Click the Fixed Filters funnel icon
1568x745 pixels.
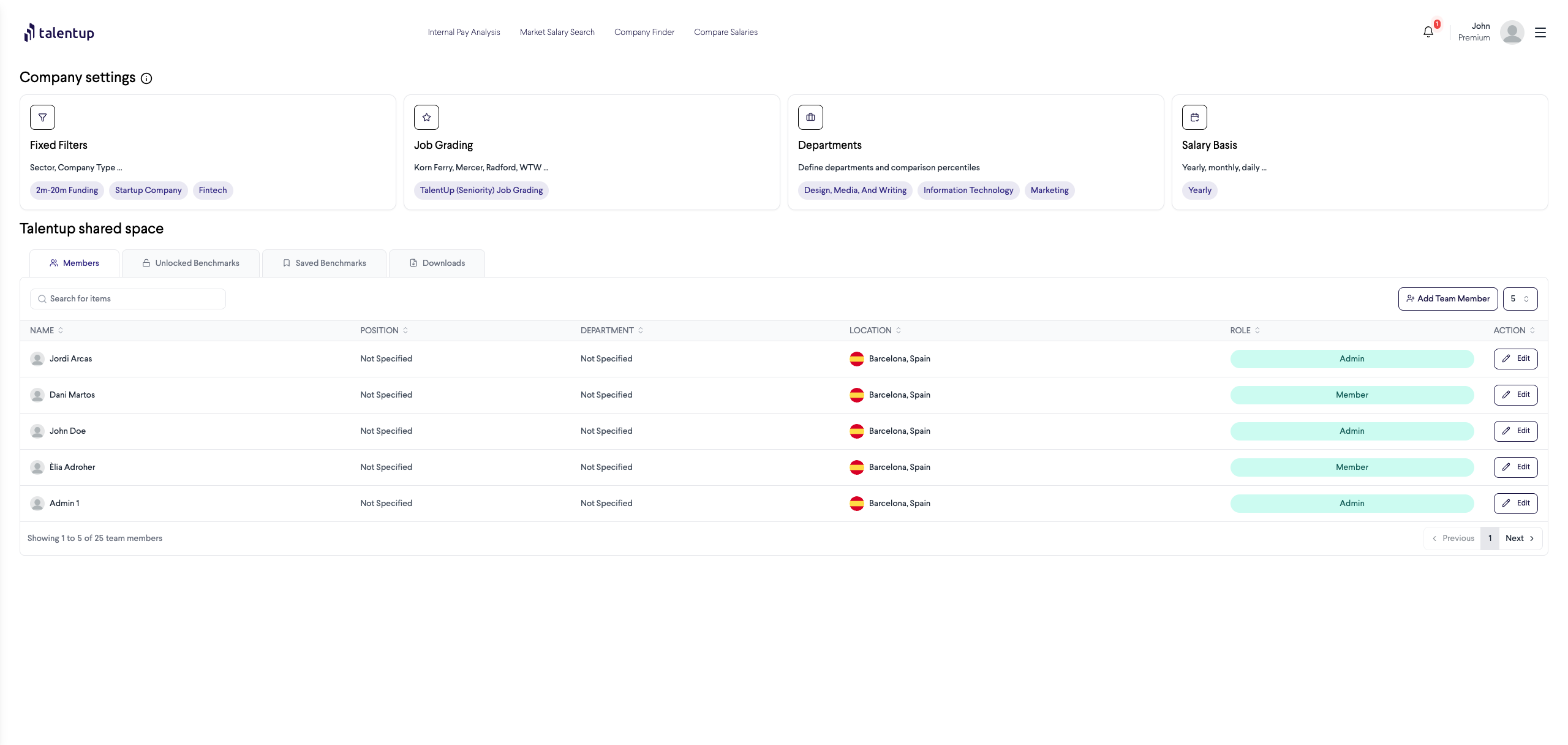(42, 117)
